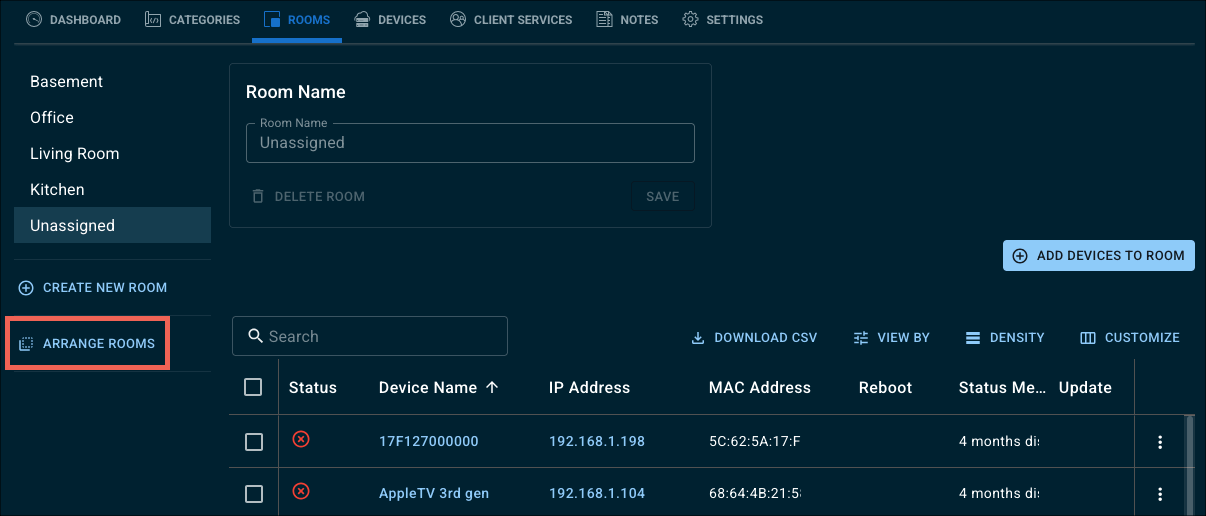
Task: Select the Kitchen room
Action: pyautogui.click(x=112, y=190)
